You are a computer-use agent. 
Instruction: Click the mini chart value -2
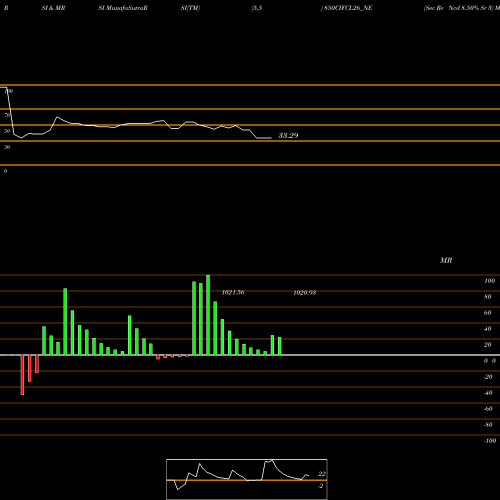[321, 486]
